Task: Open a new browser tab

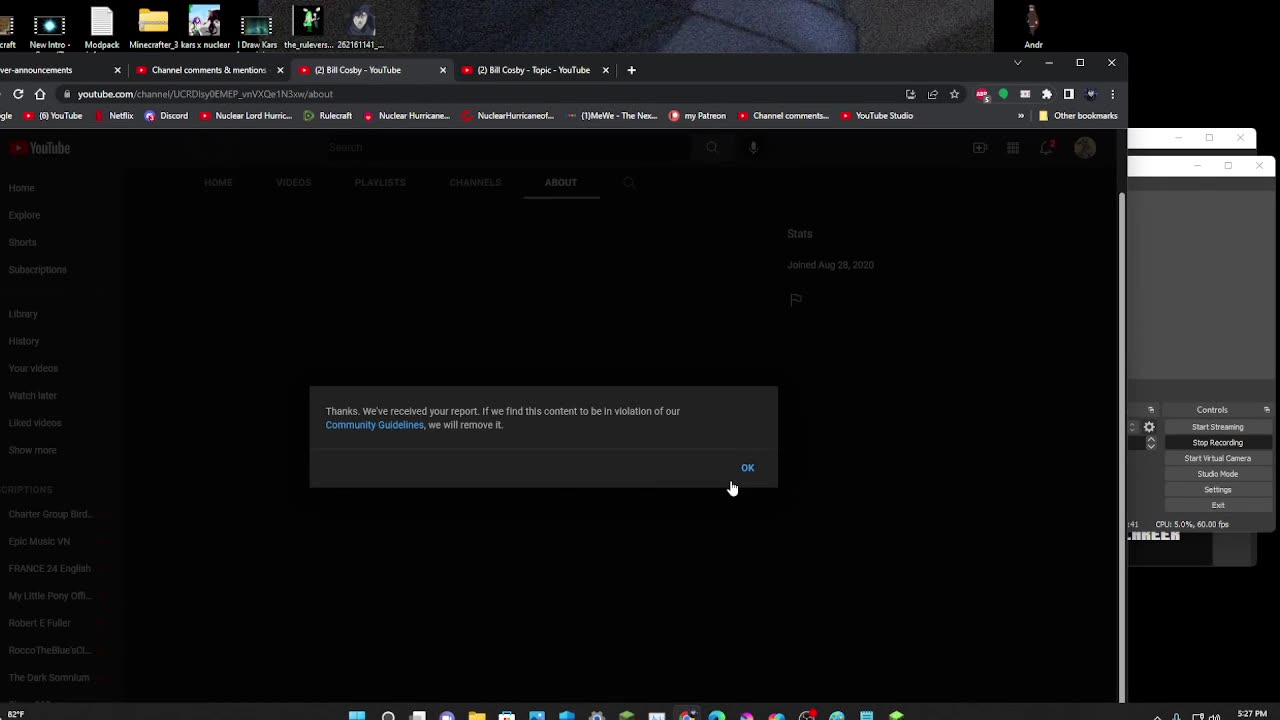Action: tap(631, 70)
